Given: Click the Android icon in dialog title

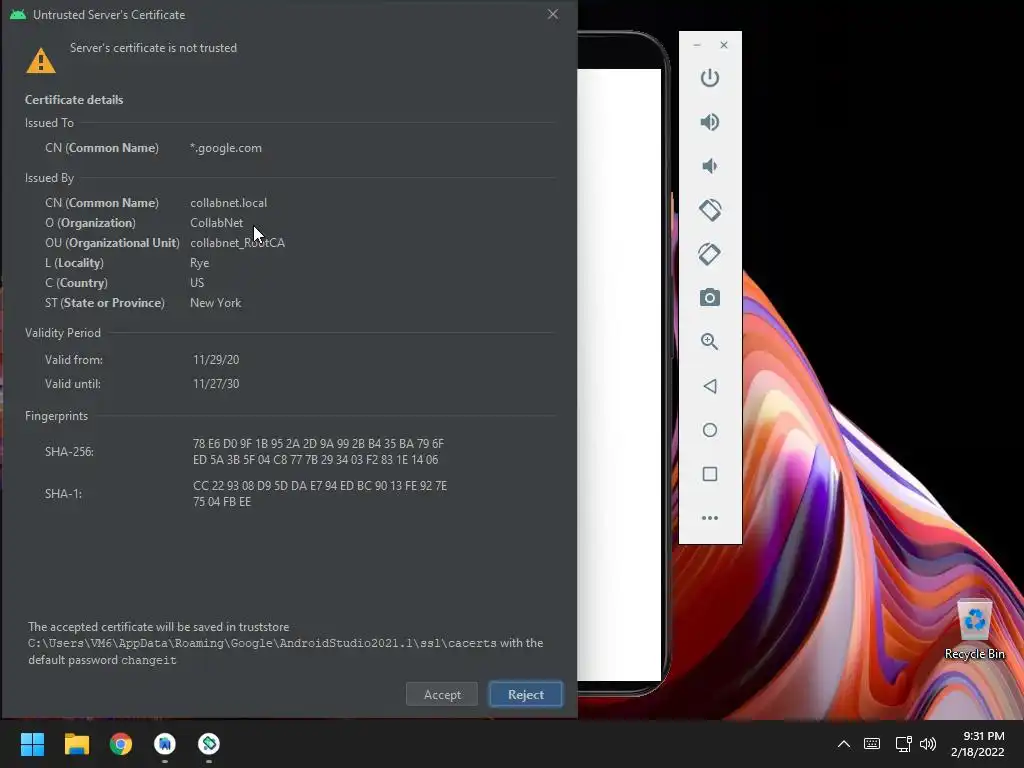Looking at the screenshot, I should tap(18, 14).
